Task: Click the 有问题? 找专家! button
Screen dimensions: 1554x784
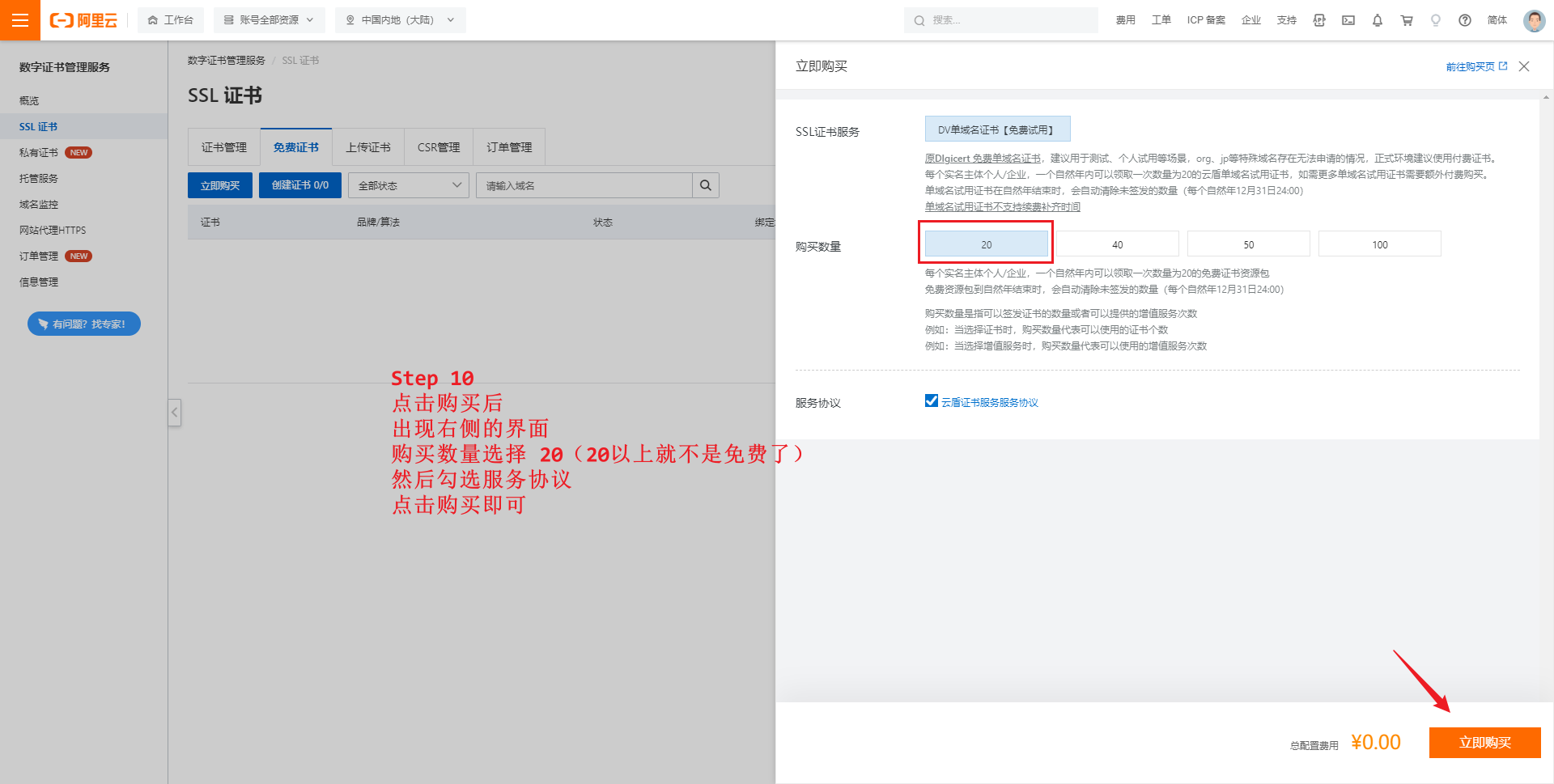Action: click(x=84, y=324)
